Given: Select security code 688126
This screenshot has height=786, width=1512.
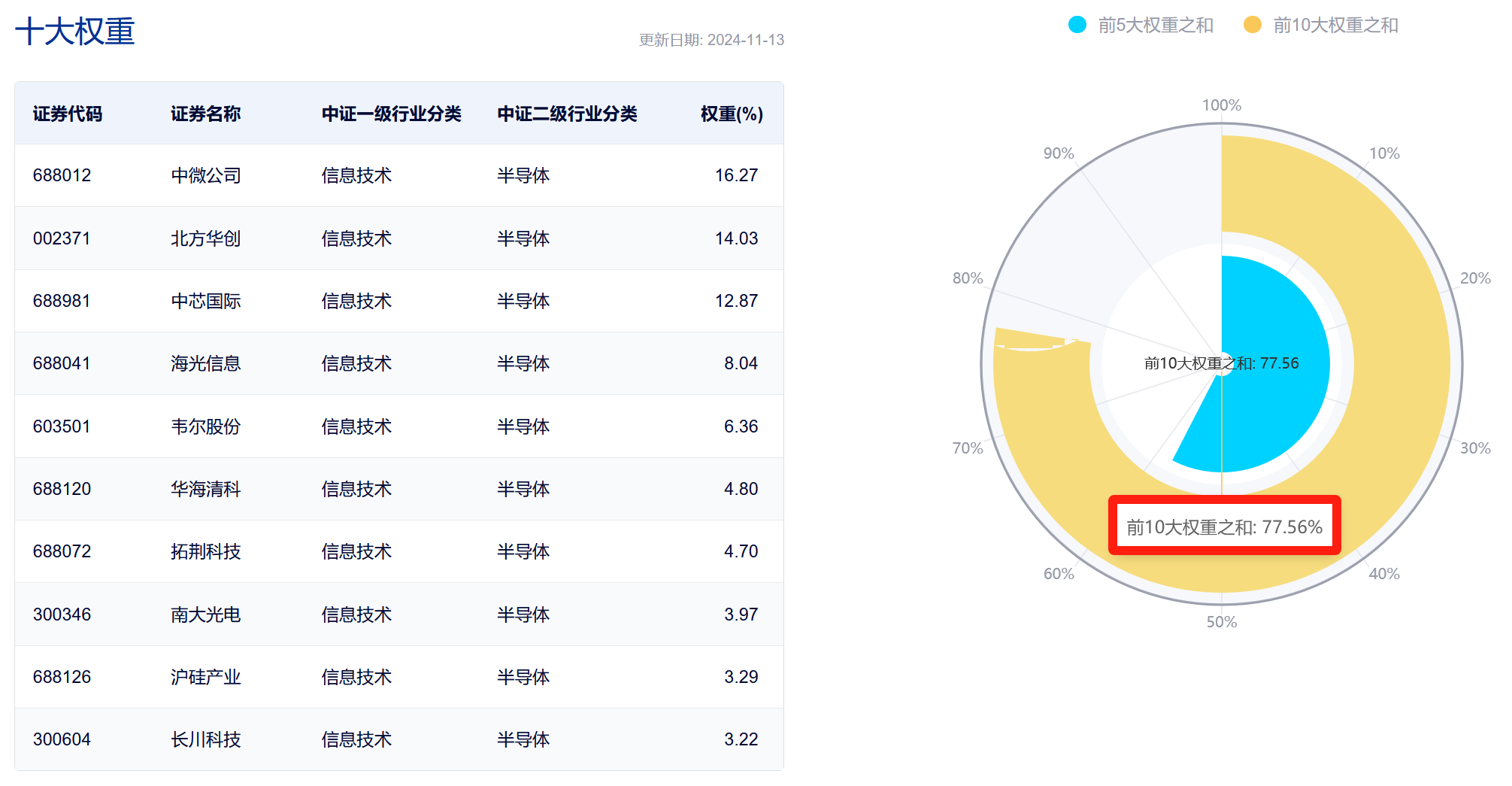Looking at the screenshot, I should [x=62, y=677].
